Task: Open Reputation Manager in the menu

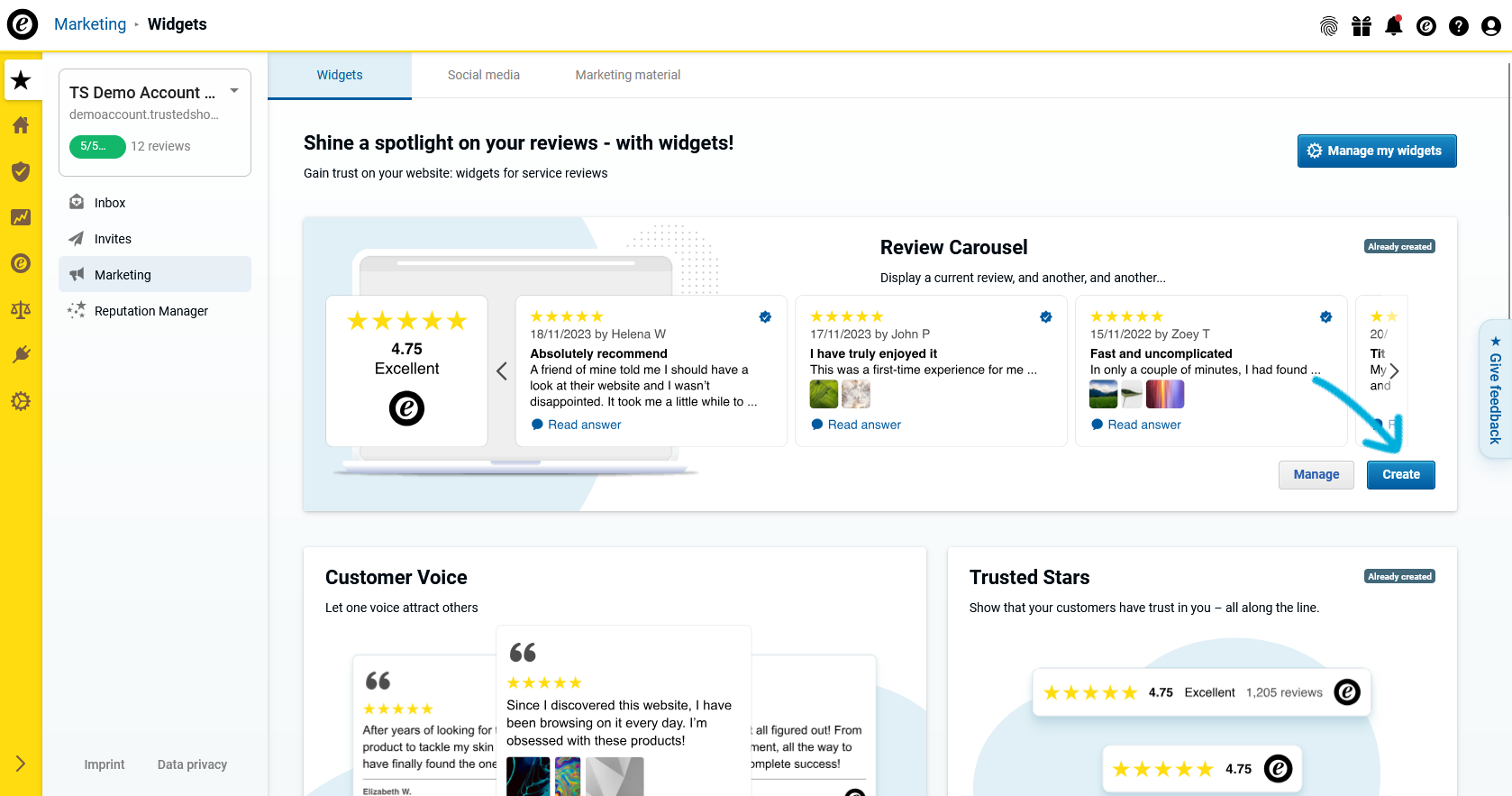Action: (x=155, y=311)
